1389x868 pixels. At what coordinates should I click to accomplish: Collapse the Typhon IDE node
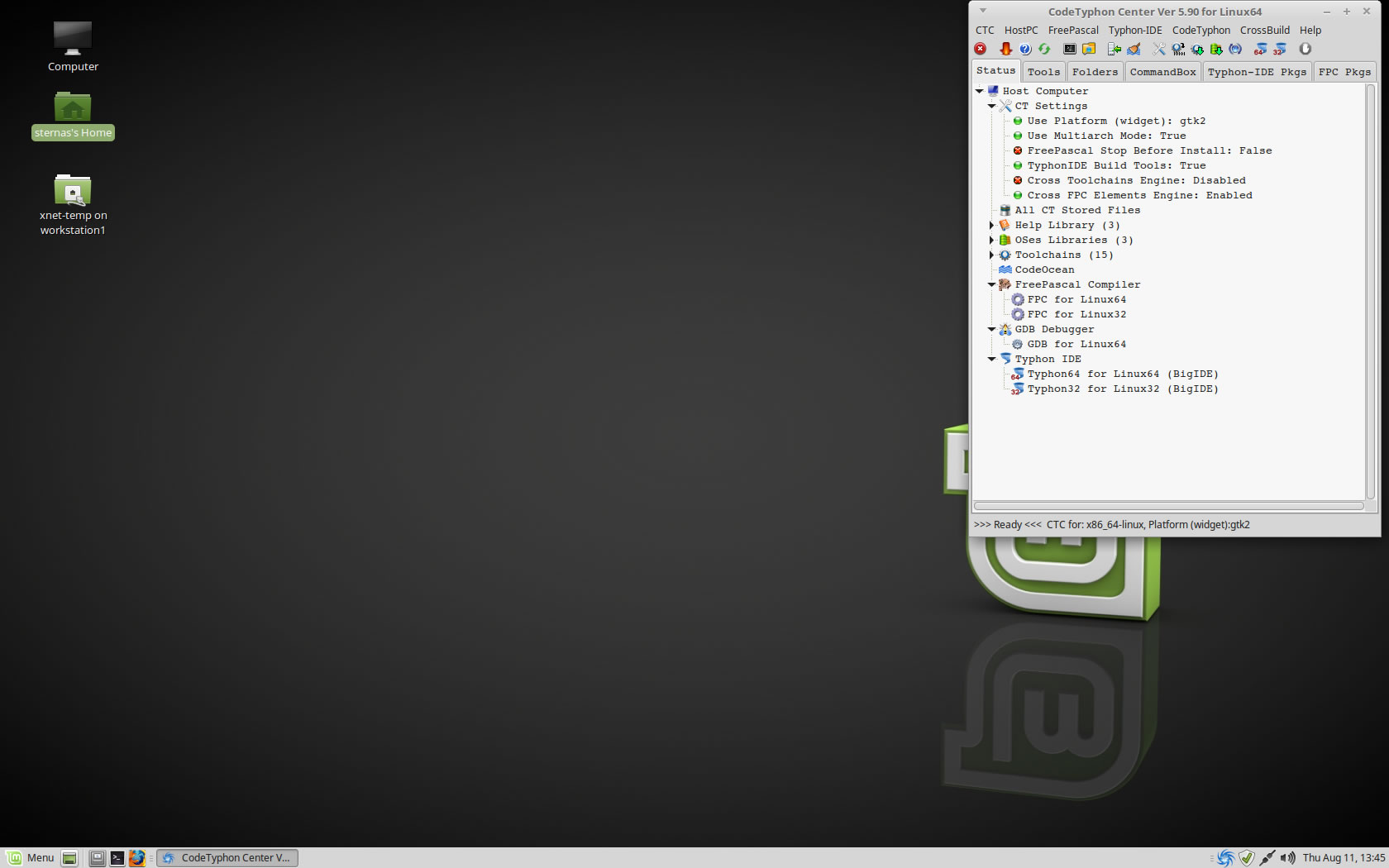[x=991, y=359]
